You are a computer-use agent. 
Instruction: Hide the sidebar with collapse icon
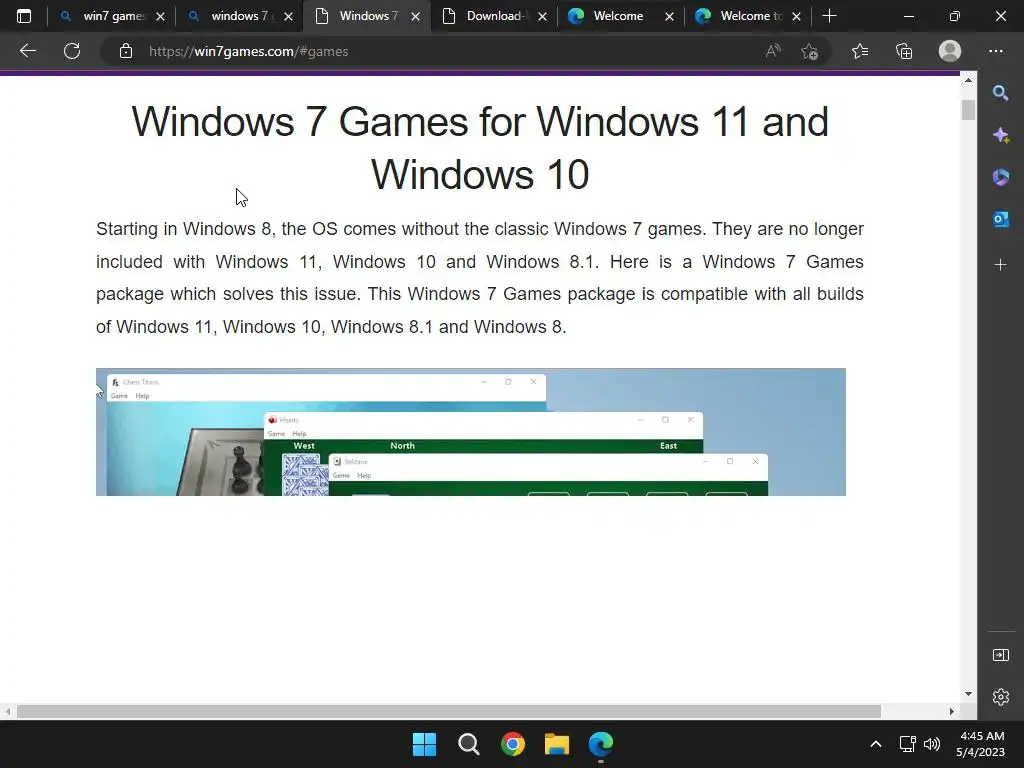pyautogui.click(x=1000, y=655)
